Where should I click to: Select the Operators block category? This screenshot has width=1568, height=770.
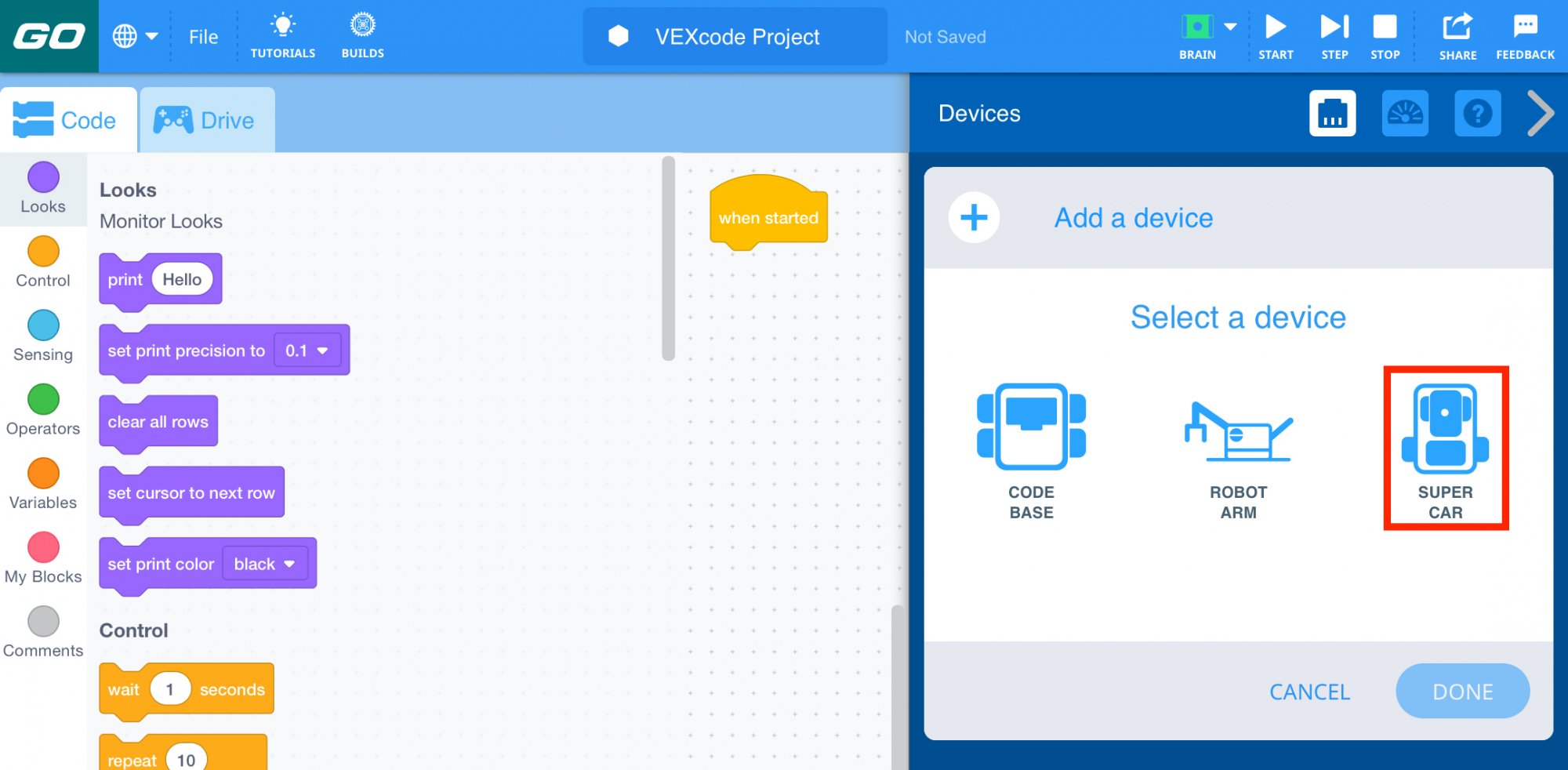click(x=43, y=411)
